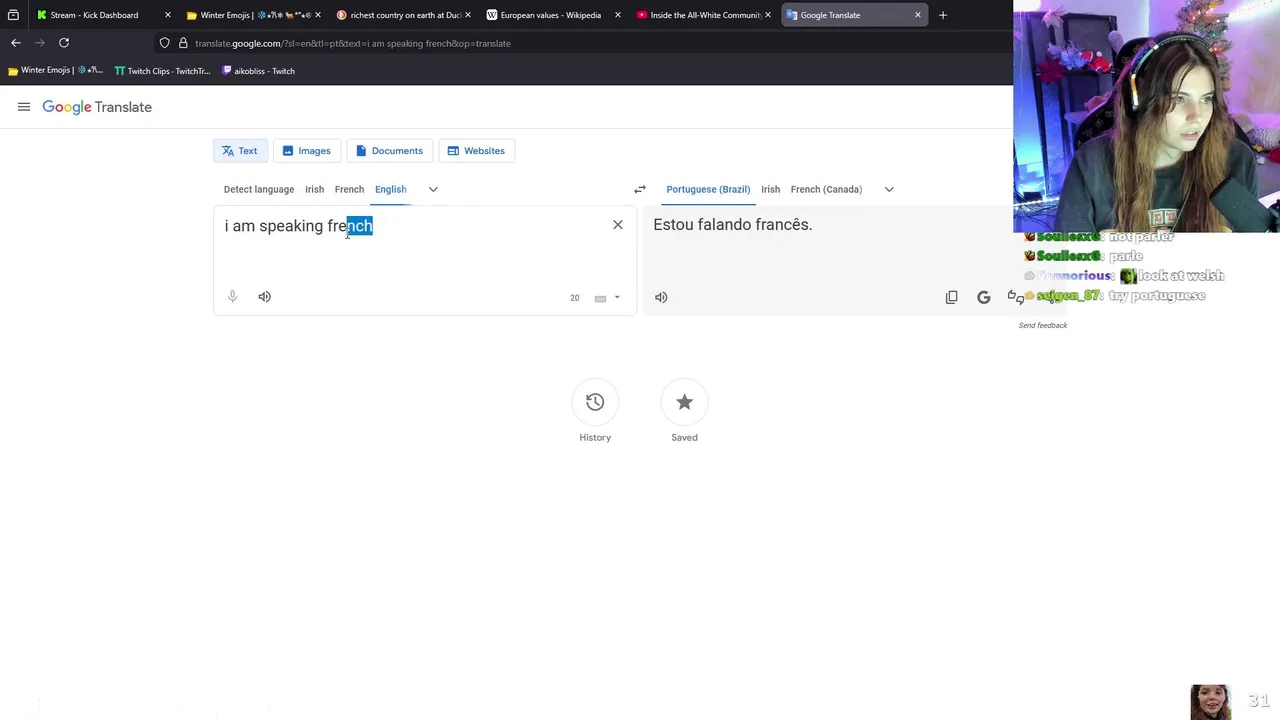Switch to European values Wikipedia tab
The image size is (1280, 720).
[550, 15]
